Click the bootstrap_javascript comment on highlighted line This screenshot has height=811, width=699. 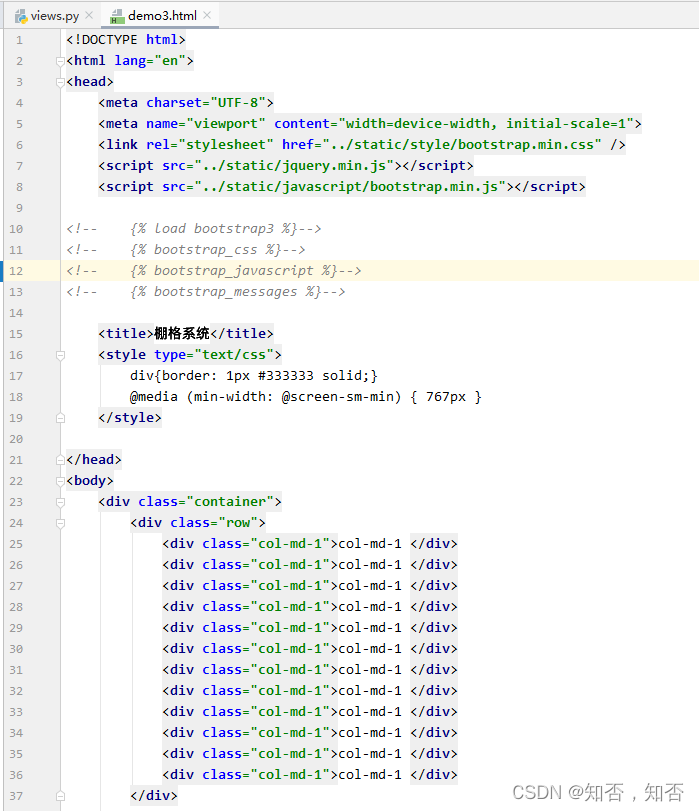pos(214,271)
